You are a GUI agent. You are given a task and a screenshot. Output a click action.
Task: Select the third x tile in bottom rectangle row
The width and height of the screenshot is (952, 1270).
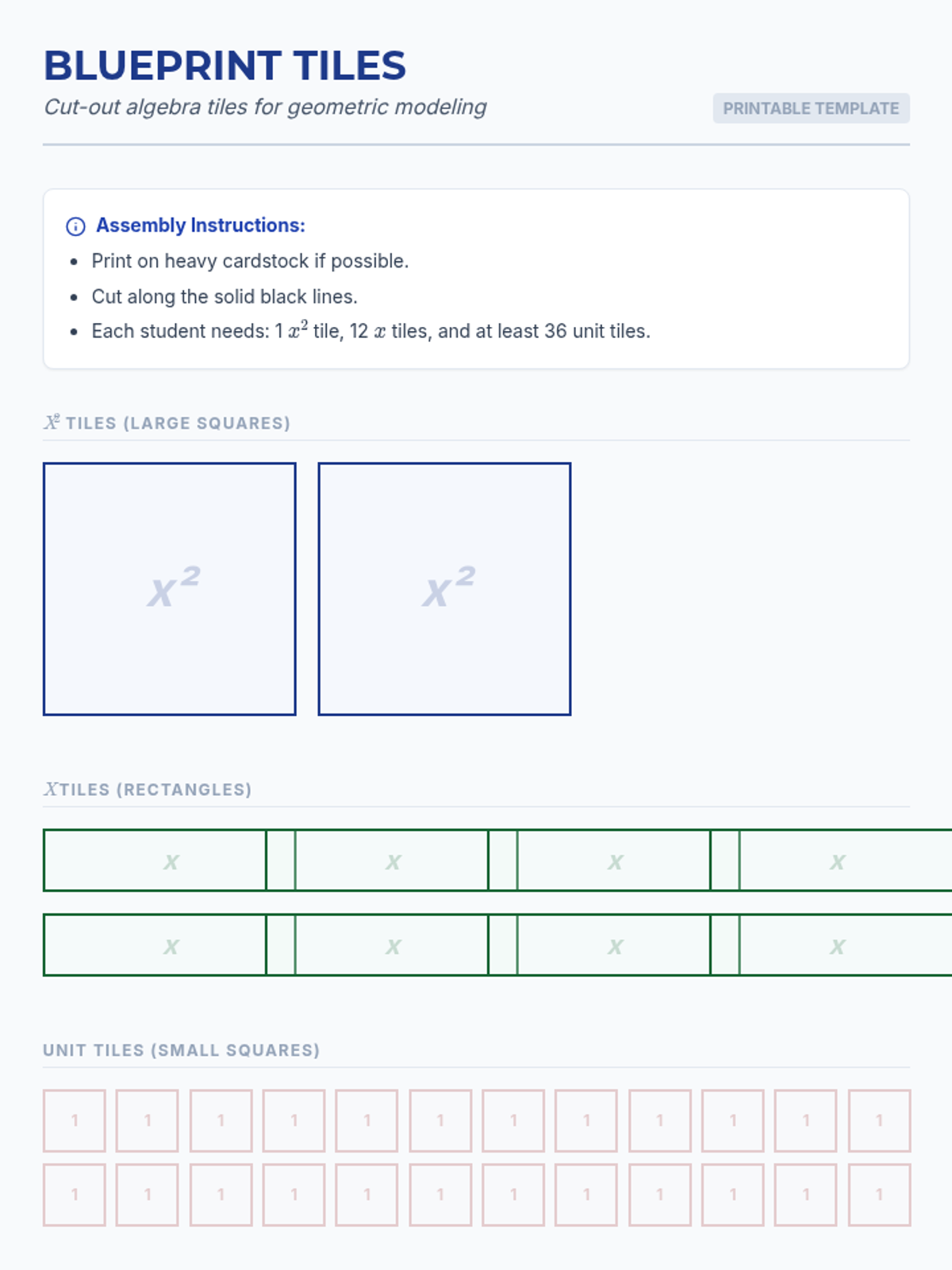[614, 945]
